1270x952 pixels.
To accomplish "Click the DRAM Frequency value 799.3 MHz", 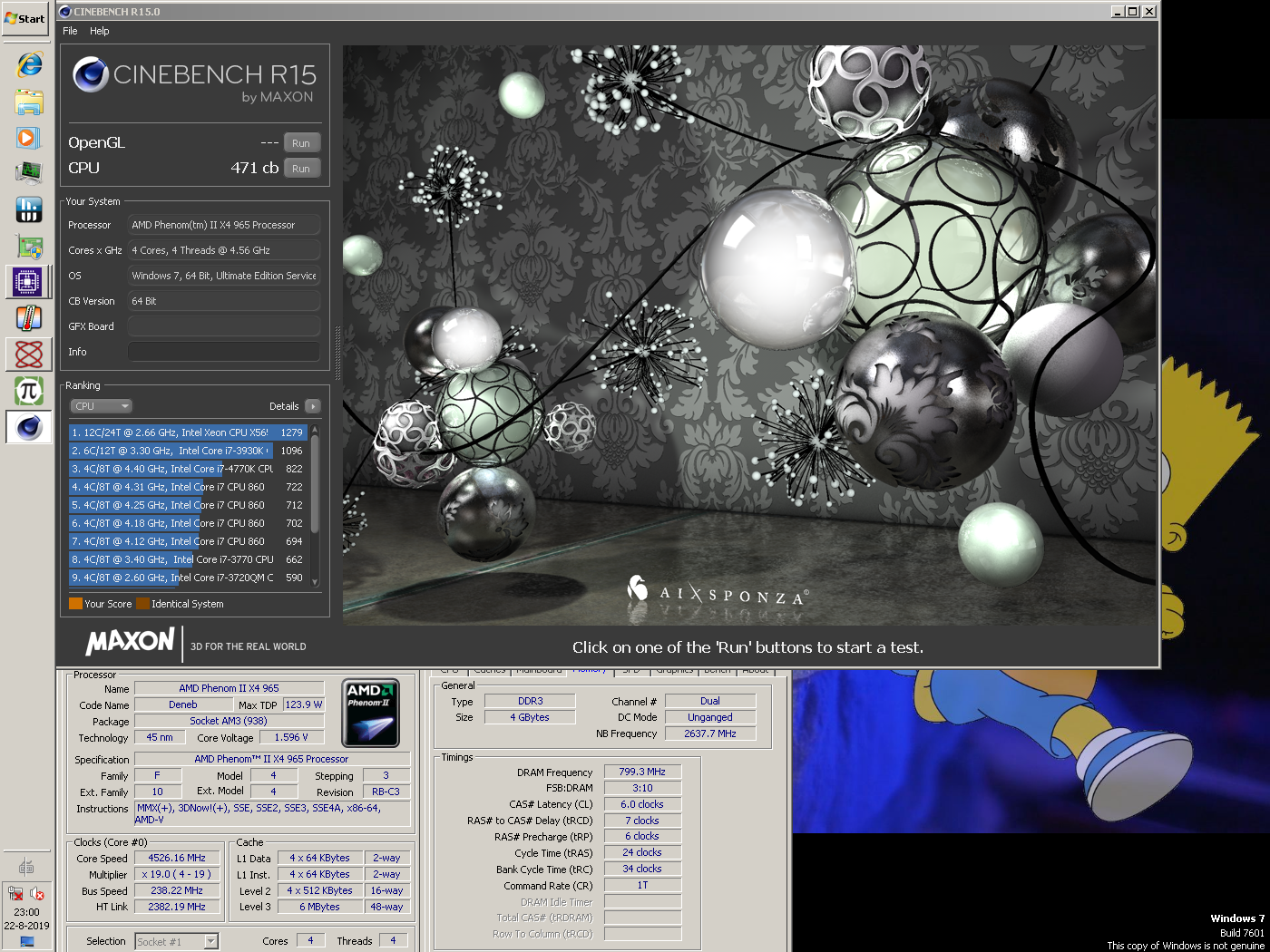I will (x=642, y=772).
